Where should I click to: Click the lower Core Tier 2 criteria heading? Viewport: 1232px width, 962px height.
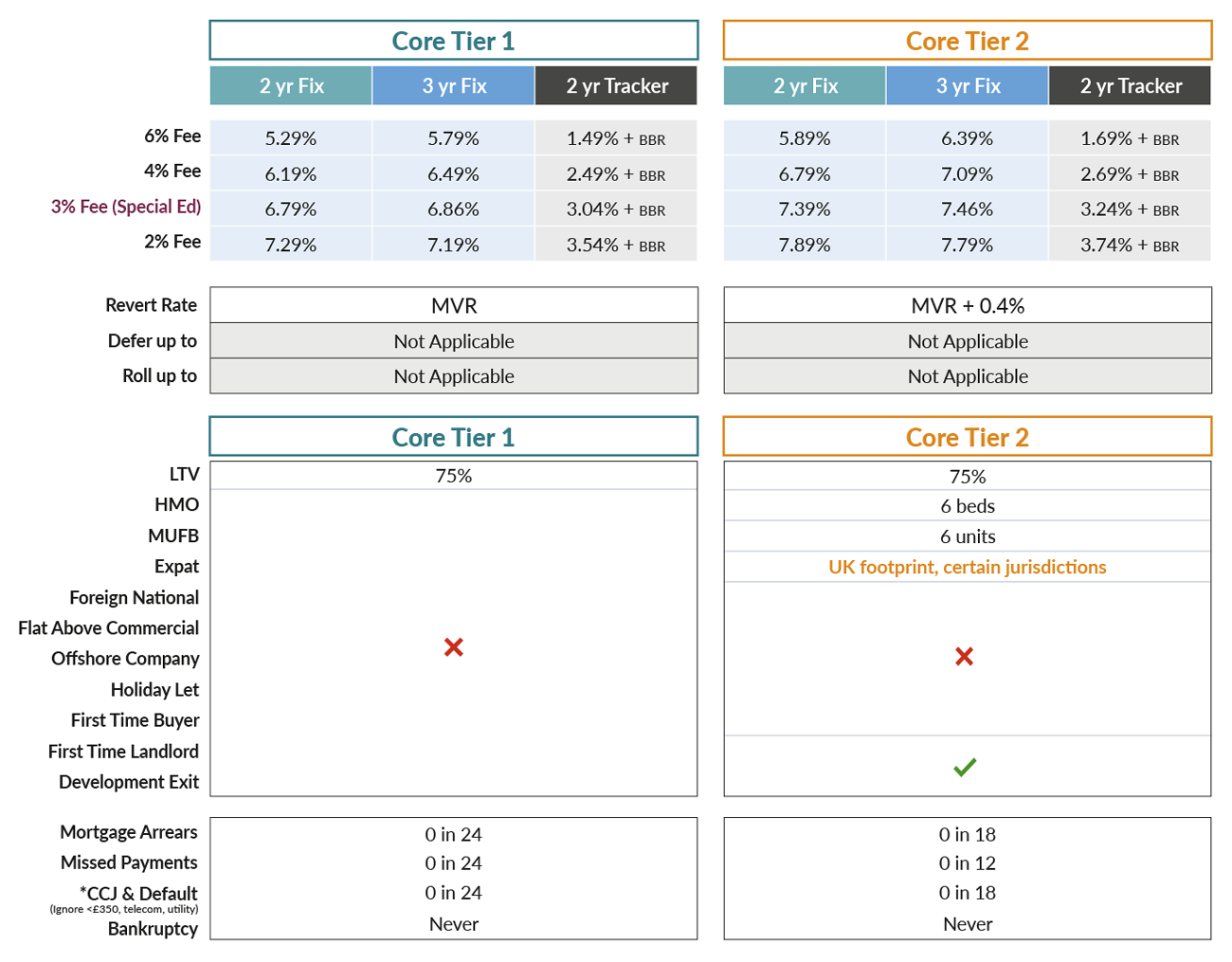[x=967, y=437]
